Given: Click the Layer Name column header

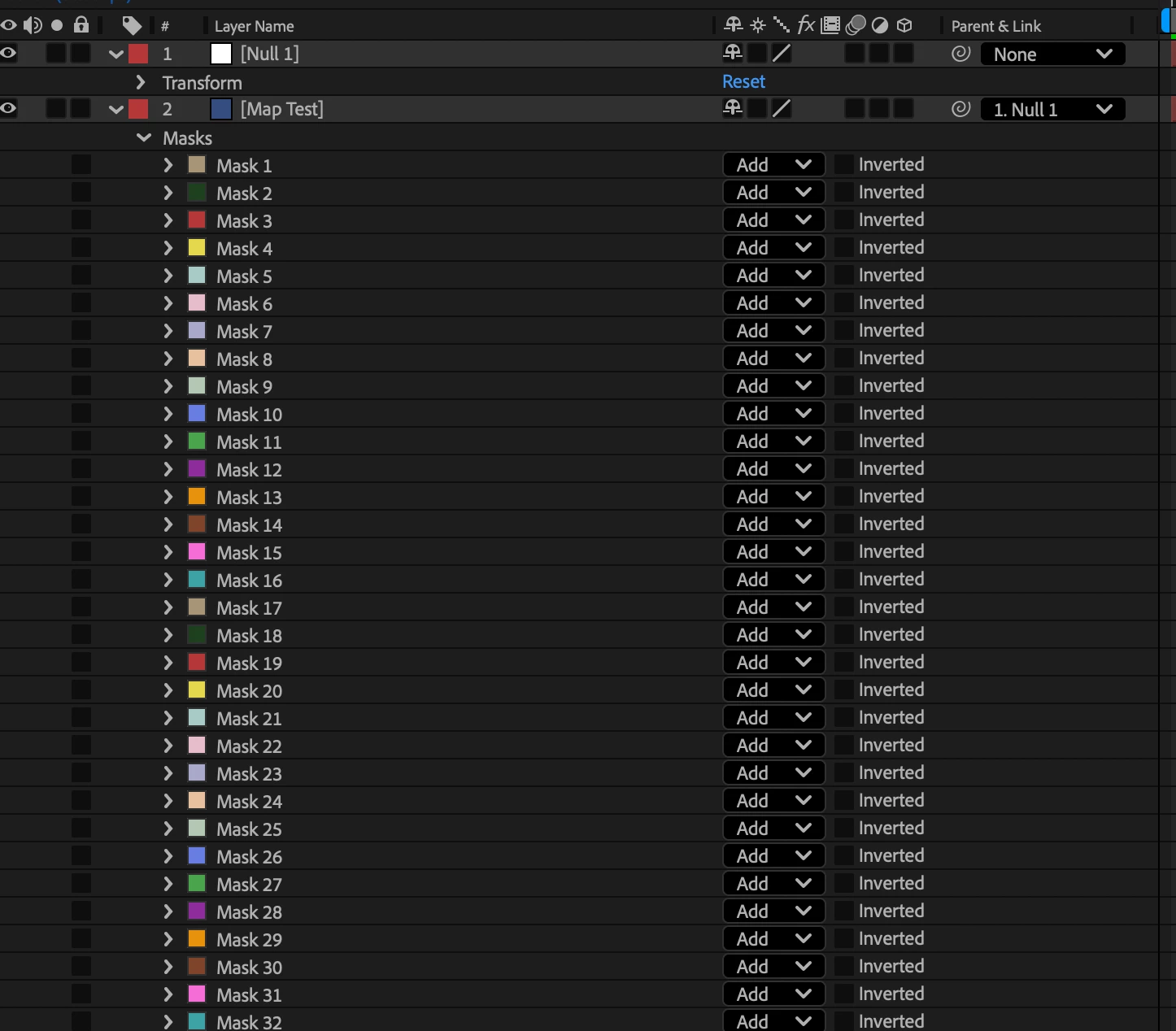Looking at the screenshot, I should 254,26.
